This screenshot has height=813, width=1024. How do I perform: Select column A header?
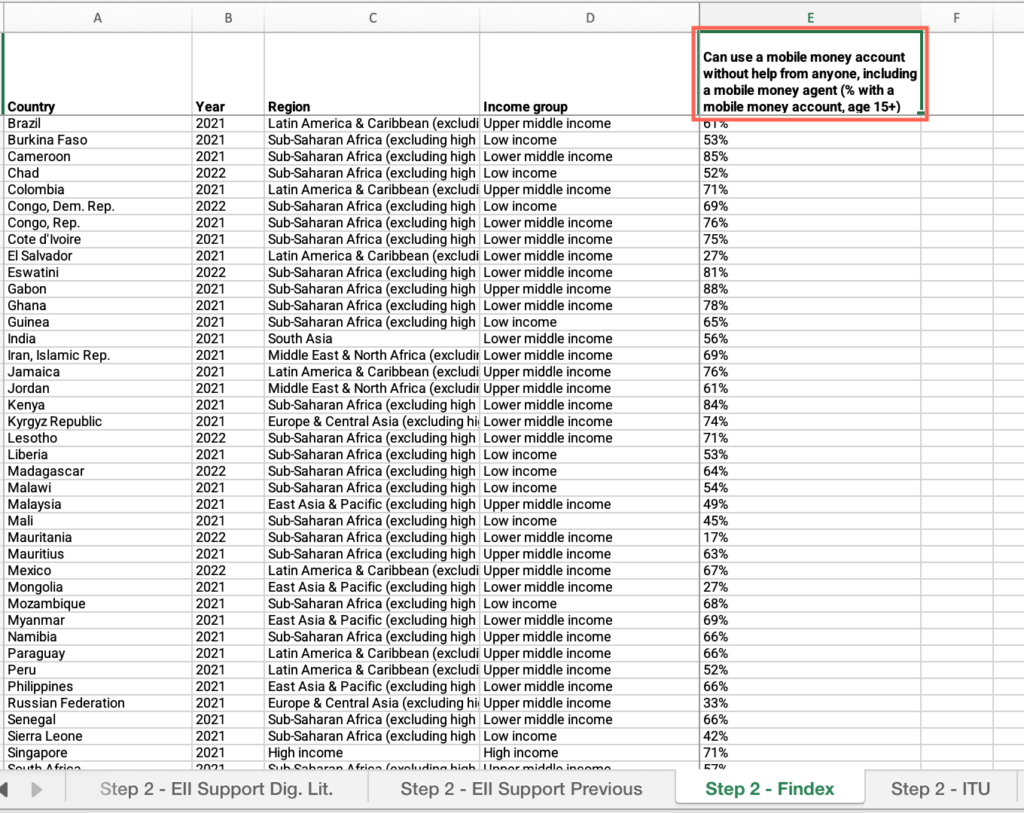pyautogui.click(x=97, y=18)
